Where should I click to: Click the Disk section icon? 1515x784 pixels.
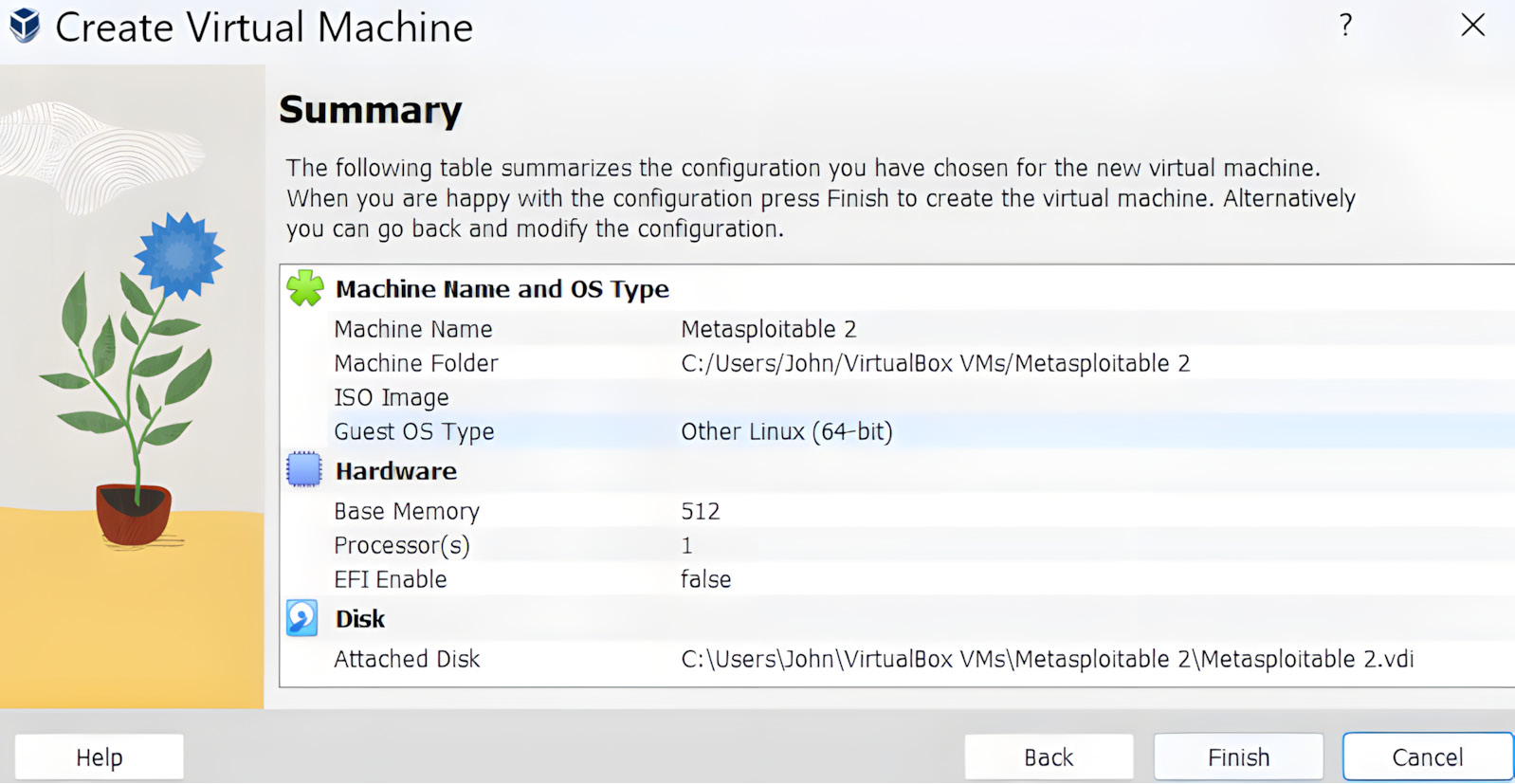click(x=302, y=619)
